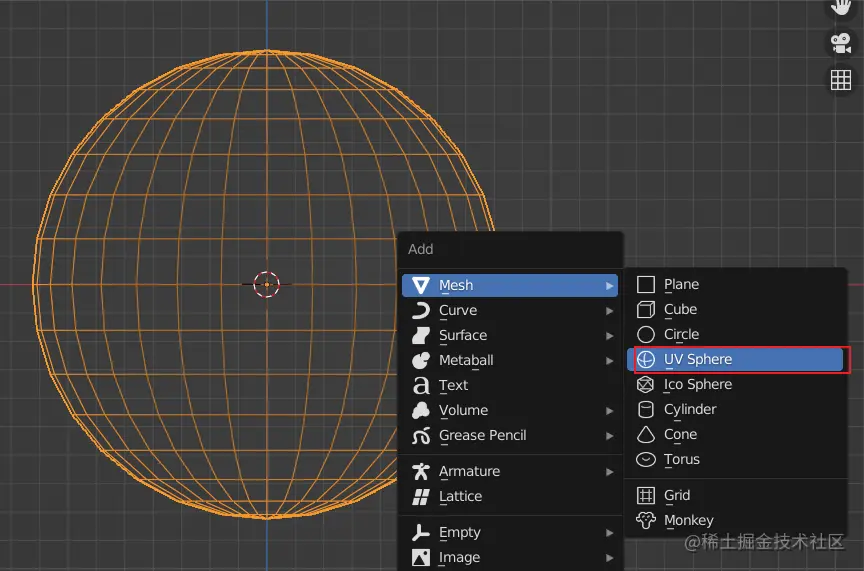
Task: Click the Torus icon
Action: 646,460
